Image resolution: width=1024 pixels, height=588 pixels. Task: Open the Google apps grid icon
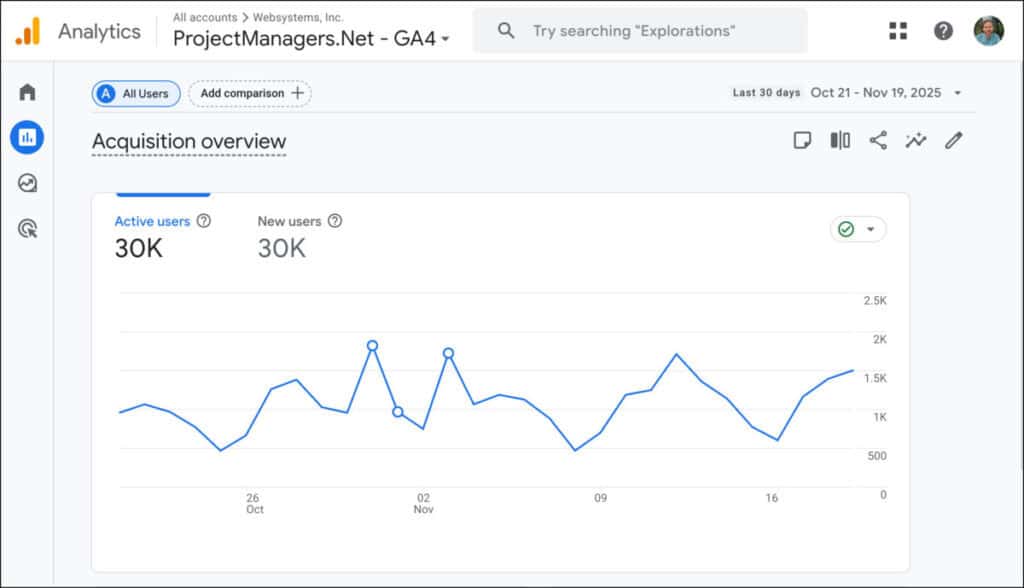pyautogui.click(x=898, y=31)
